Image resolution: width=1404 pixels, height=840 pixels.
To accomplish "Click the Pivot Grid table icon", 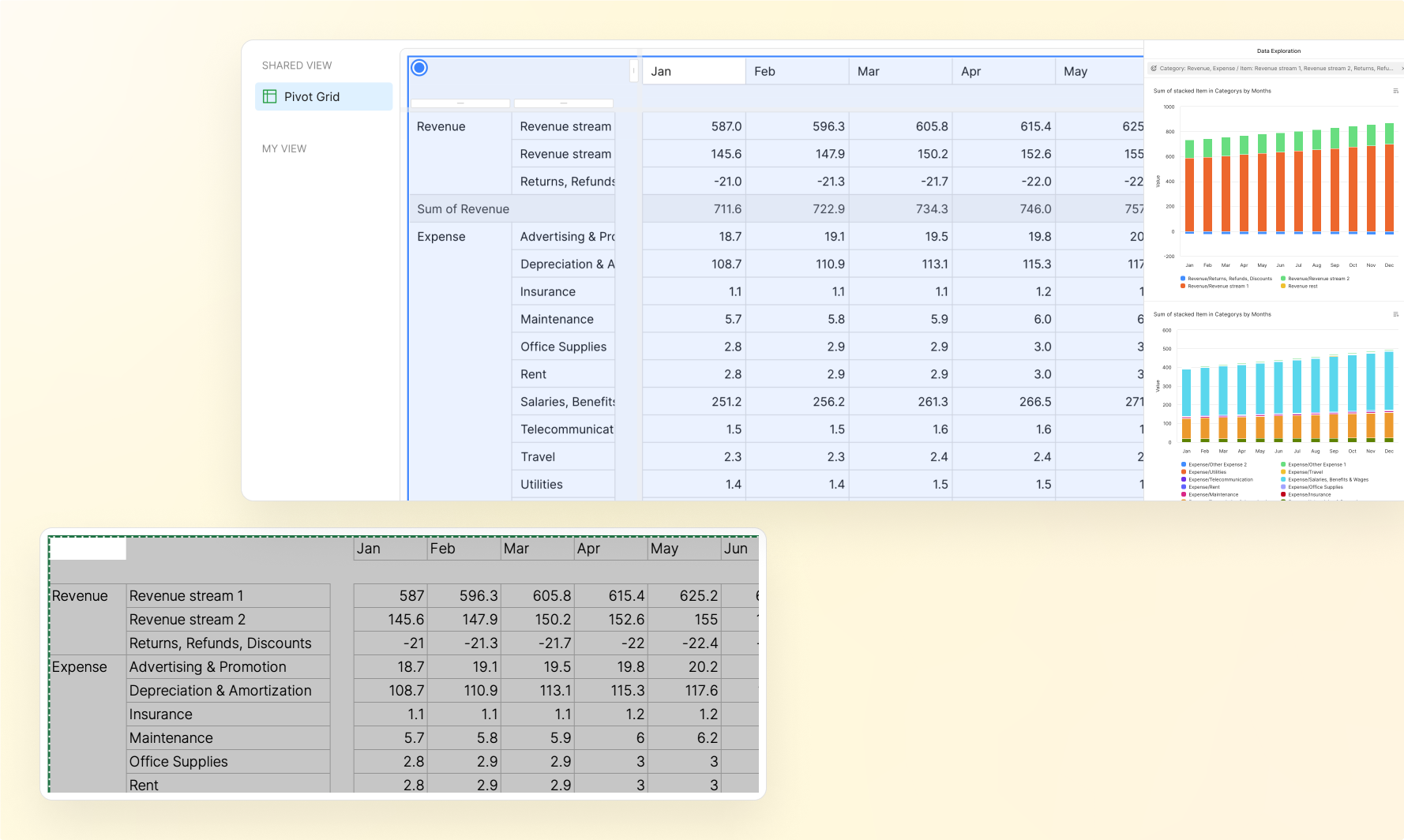I will tap(269, 96).
